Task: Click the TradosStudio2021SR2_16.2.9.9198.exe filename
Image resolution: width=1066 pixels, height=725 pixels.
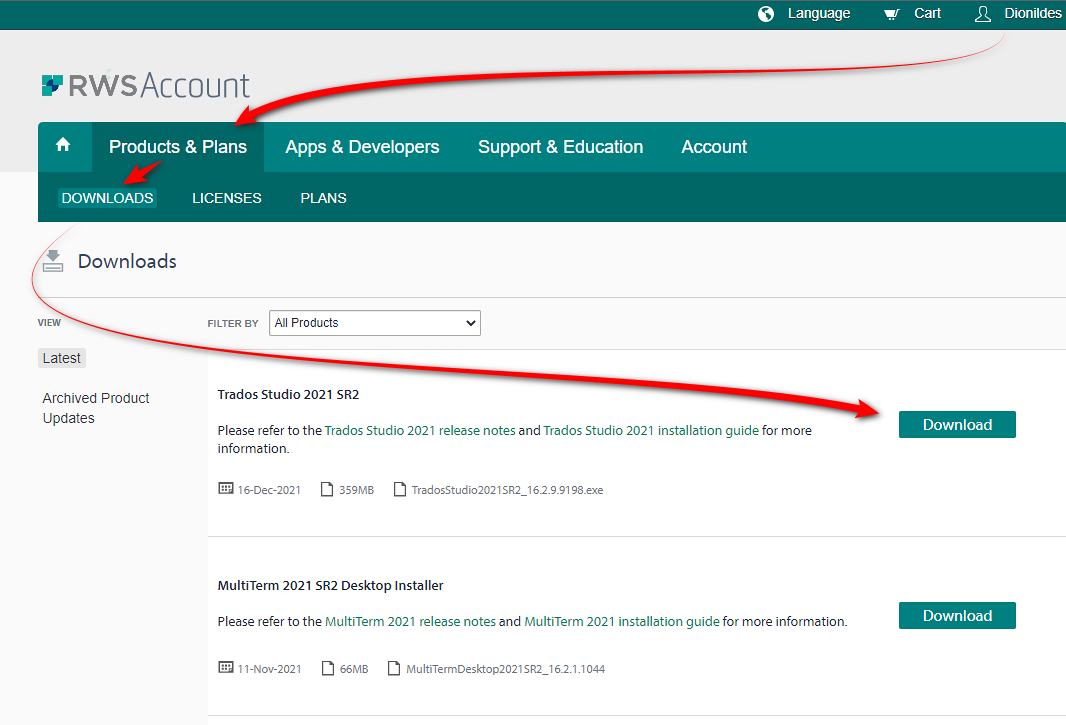Action: pos(507,490)
